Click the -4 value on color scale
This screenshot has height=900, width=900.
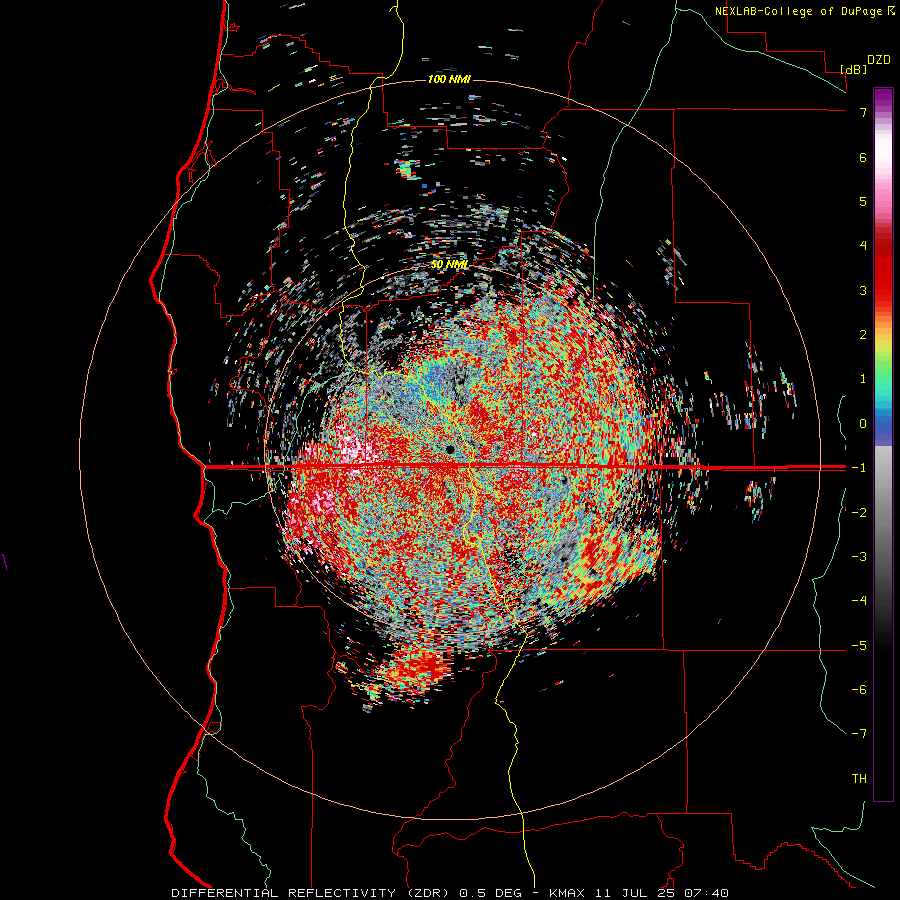point(859,601)
